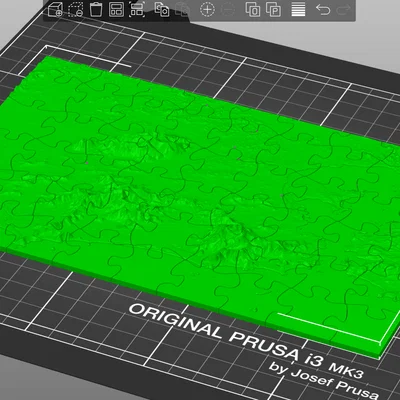Click the Add object cube icon
Viewport: 400px width, 400px height.
tap(55, 10)
